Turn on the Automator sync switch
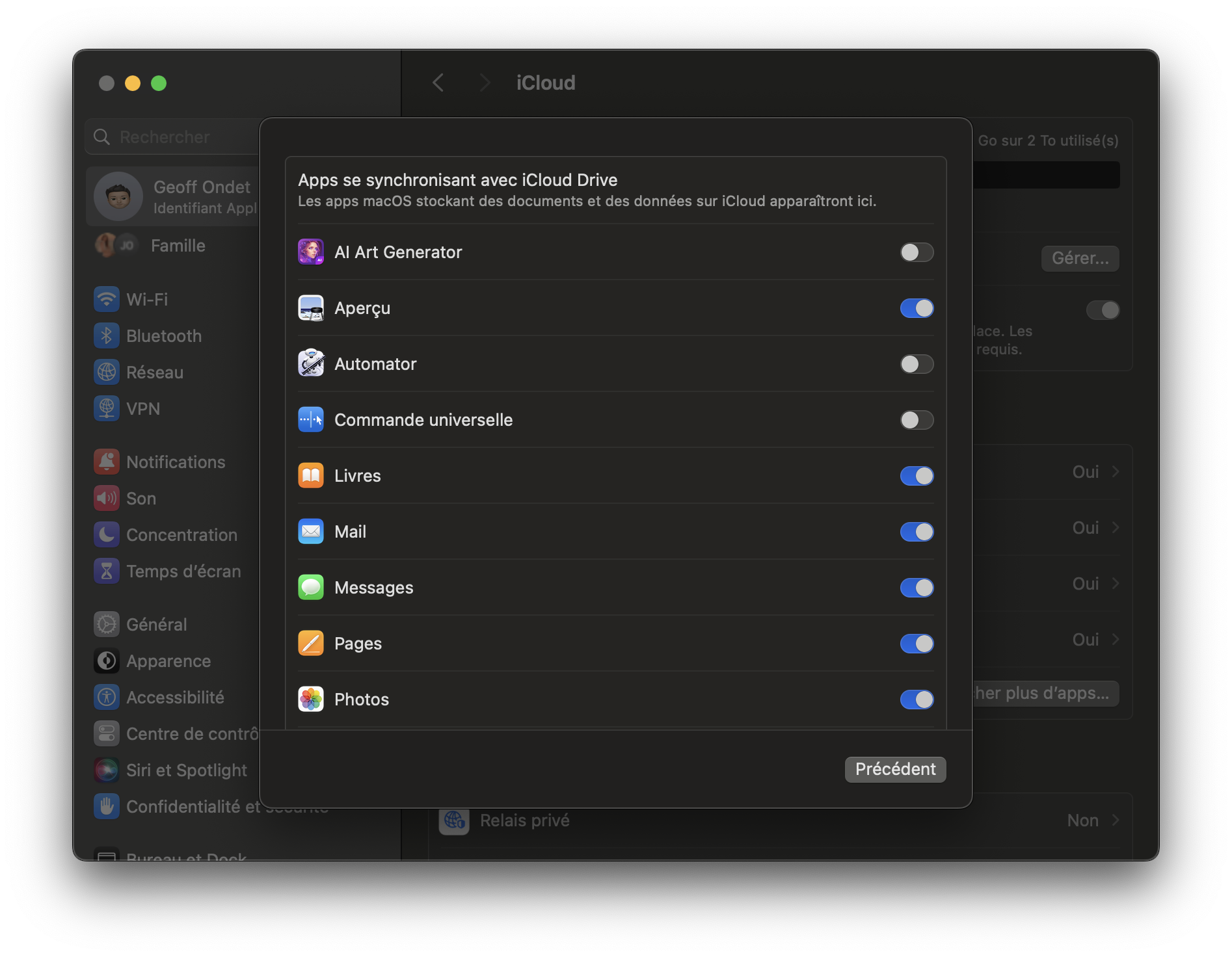The height and width of the screenshot is (957, 1232). pyautogui.click(x=916, y=364)
